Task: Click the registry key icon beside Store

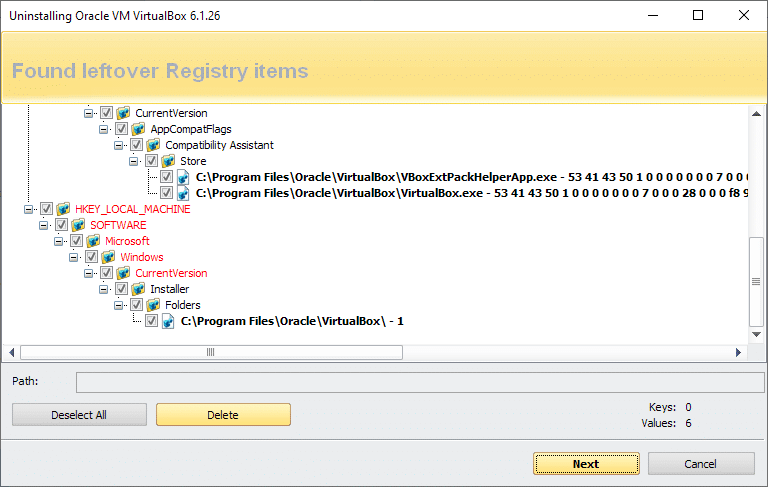Action: 168,161
